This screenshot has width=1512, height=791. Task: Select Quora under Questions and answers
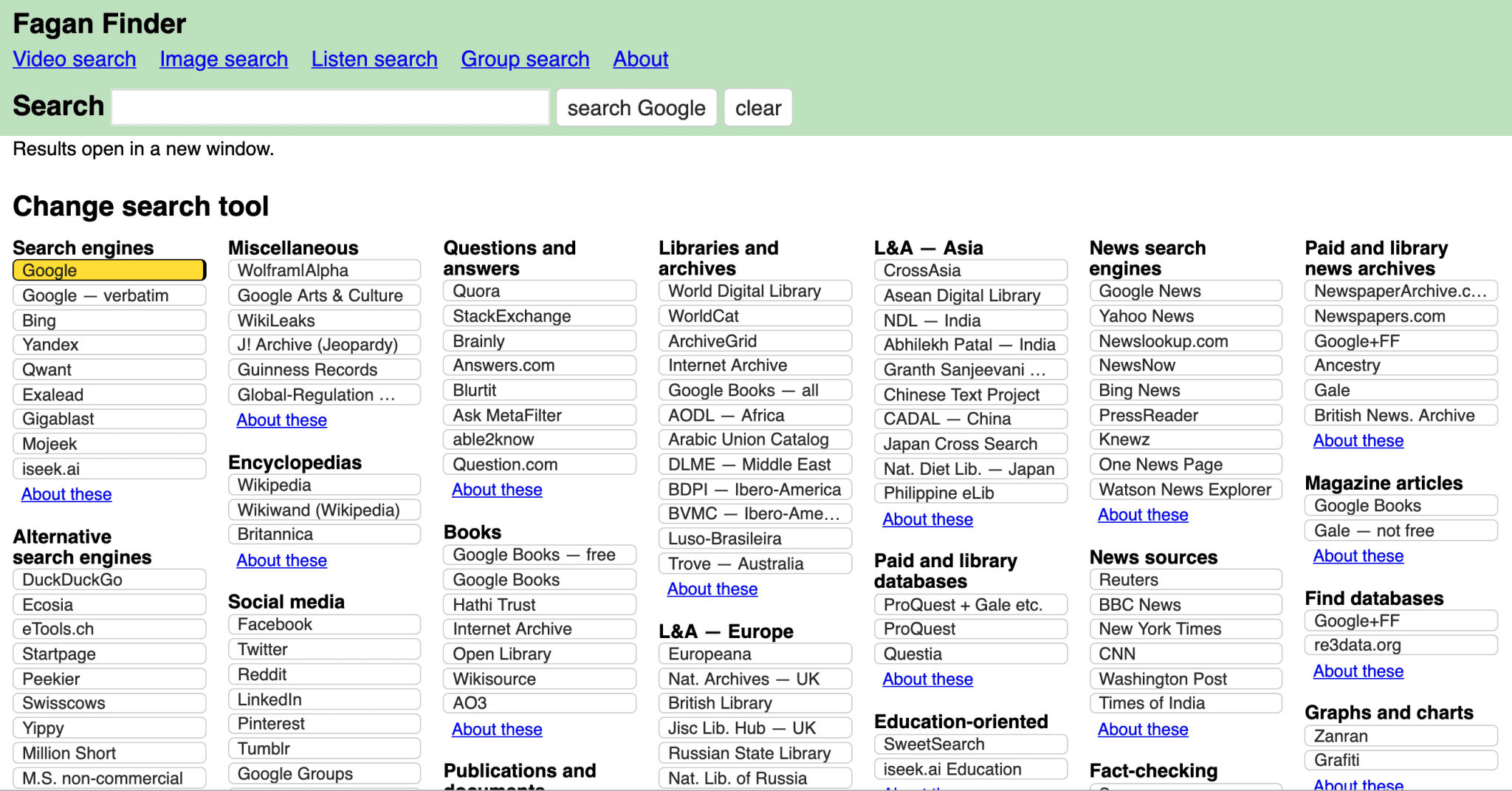click(x=540, y=291)
